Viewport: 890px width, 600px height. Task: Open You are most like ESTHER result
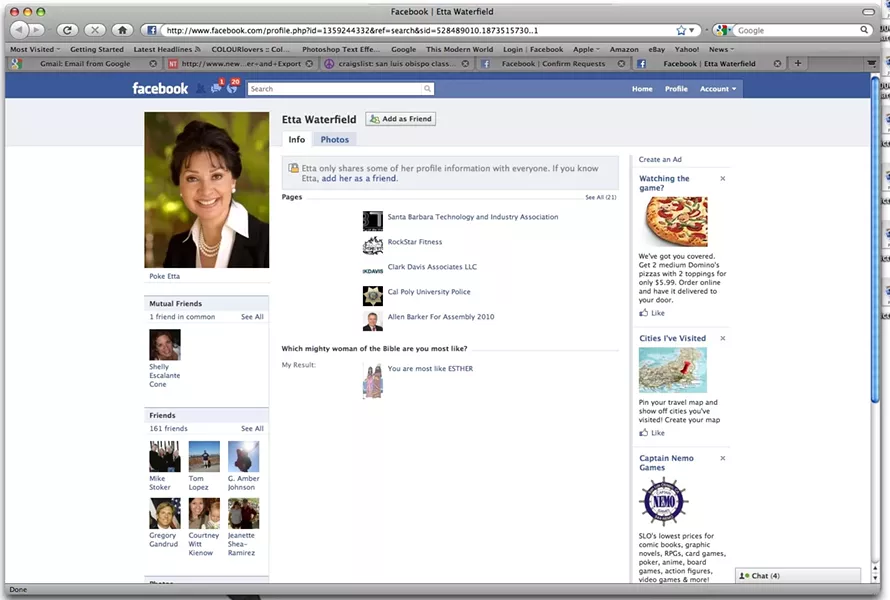[x=430, y=368]
